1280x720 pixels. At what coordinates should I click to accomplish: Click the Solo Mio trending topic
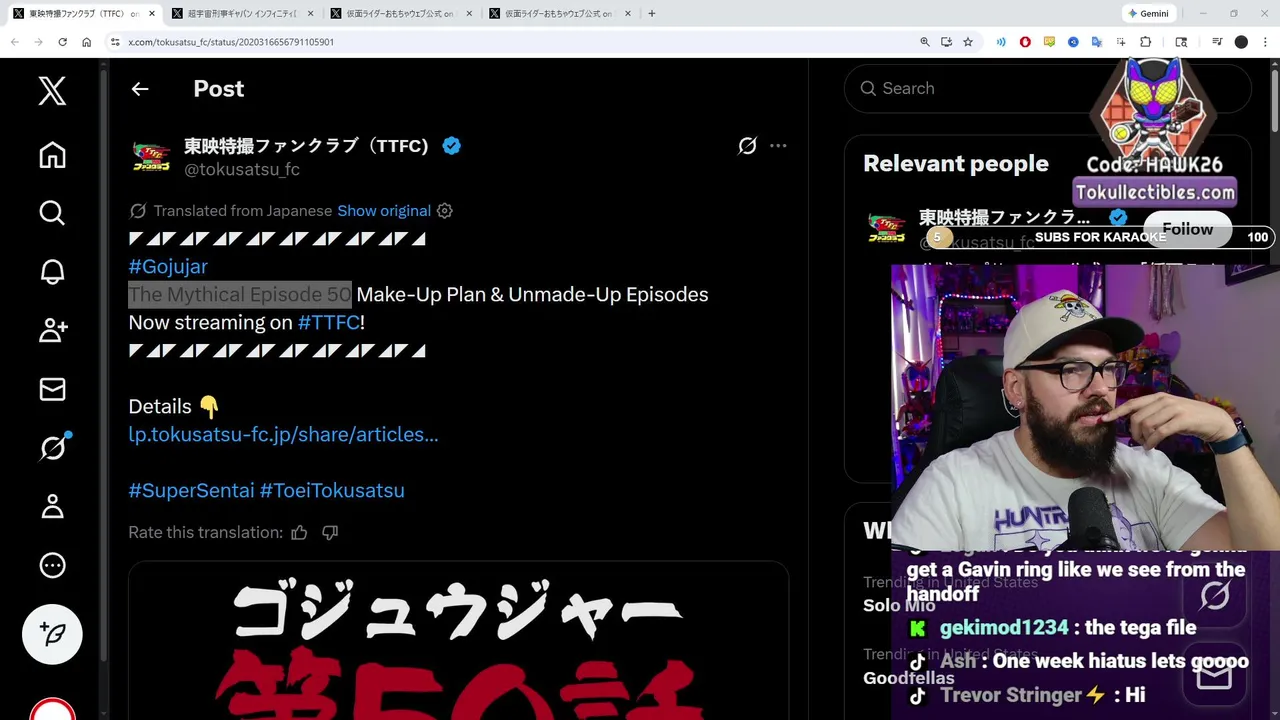click(899, 605)
